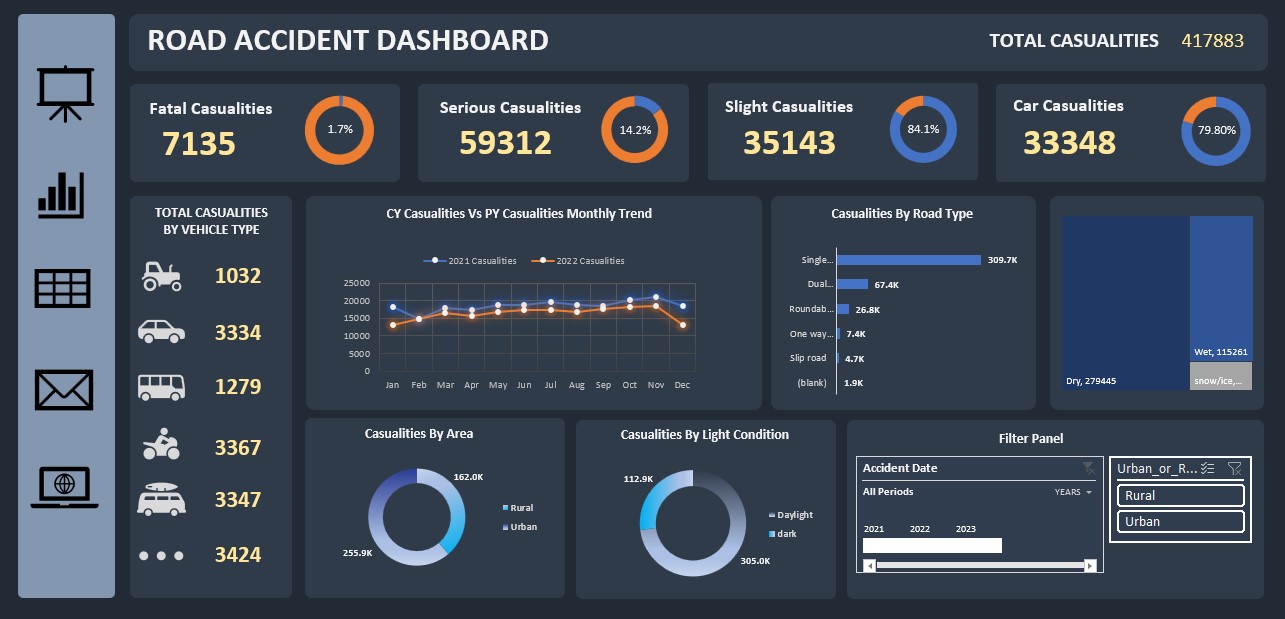Image resolution: width=1285 pixels, height=619 pixels.
Task: Select the Dual carriageway 67.4K bar
Action: [852, 284]
